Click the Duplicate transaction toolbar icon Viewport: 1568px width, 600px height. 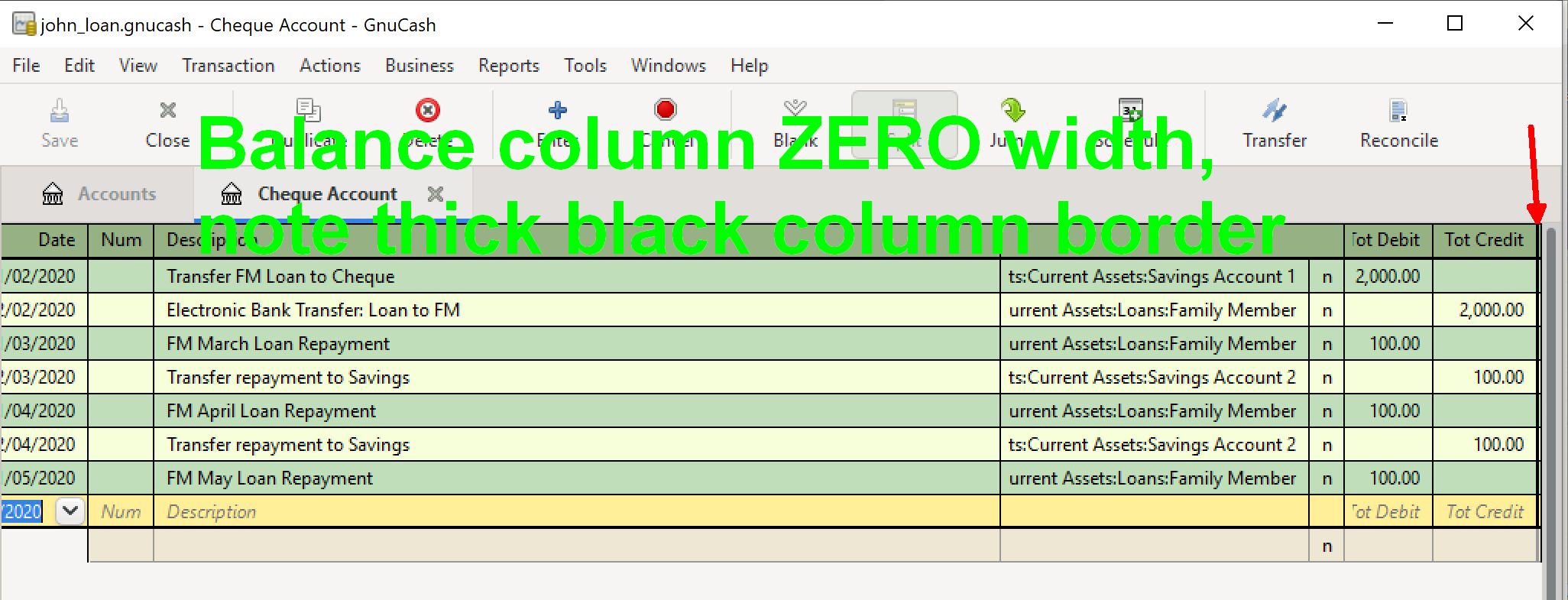[308, 111]
